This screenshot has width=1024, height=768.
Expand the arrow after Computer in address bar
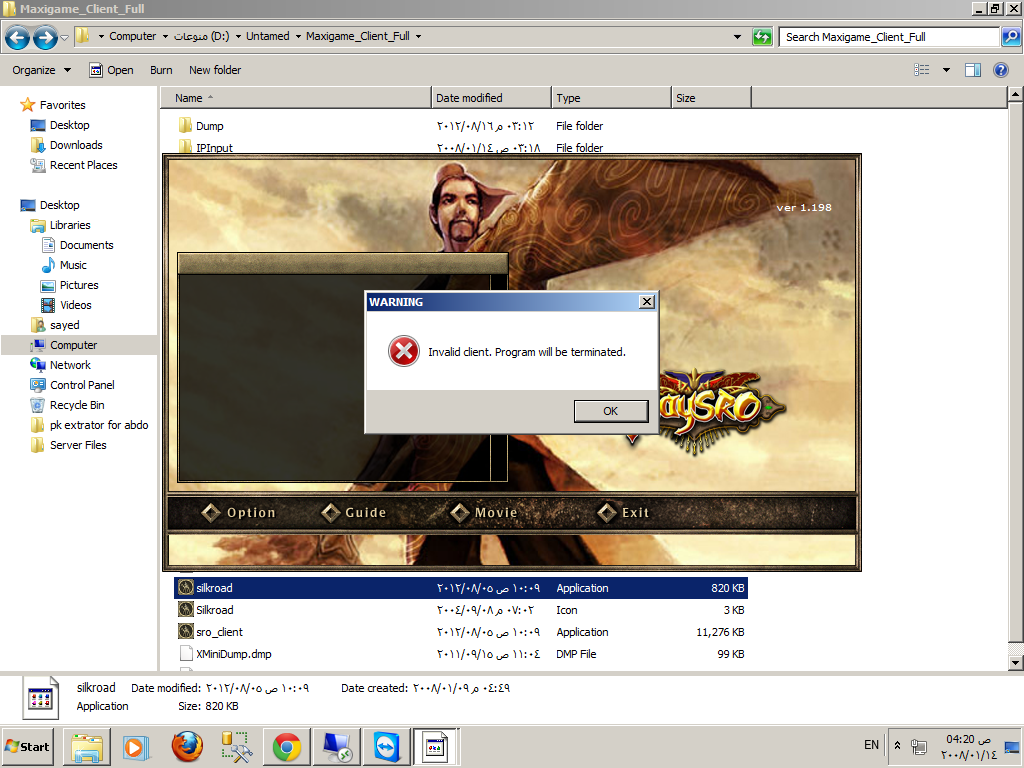pos(165,37)
